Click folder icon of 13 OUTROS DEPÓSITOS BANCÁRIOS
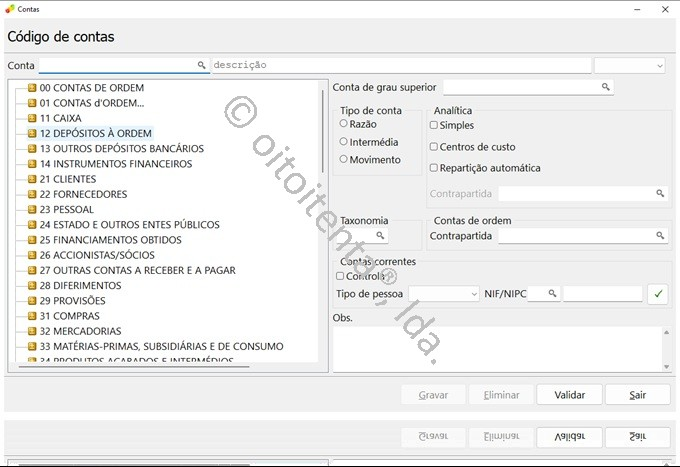Screen dimensions: 680x467 point(32,148)
